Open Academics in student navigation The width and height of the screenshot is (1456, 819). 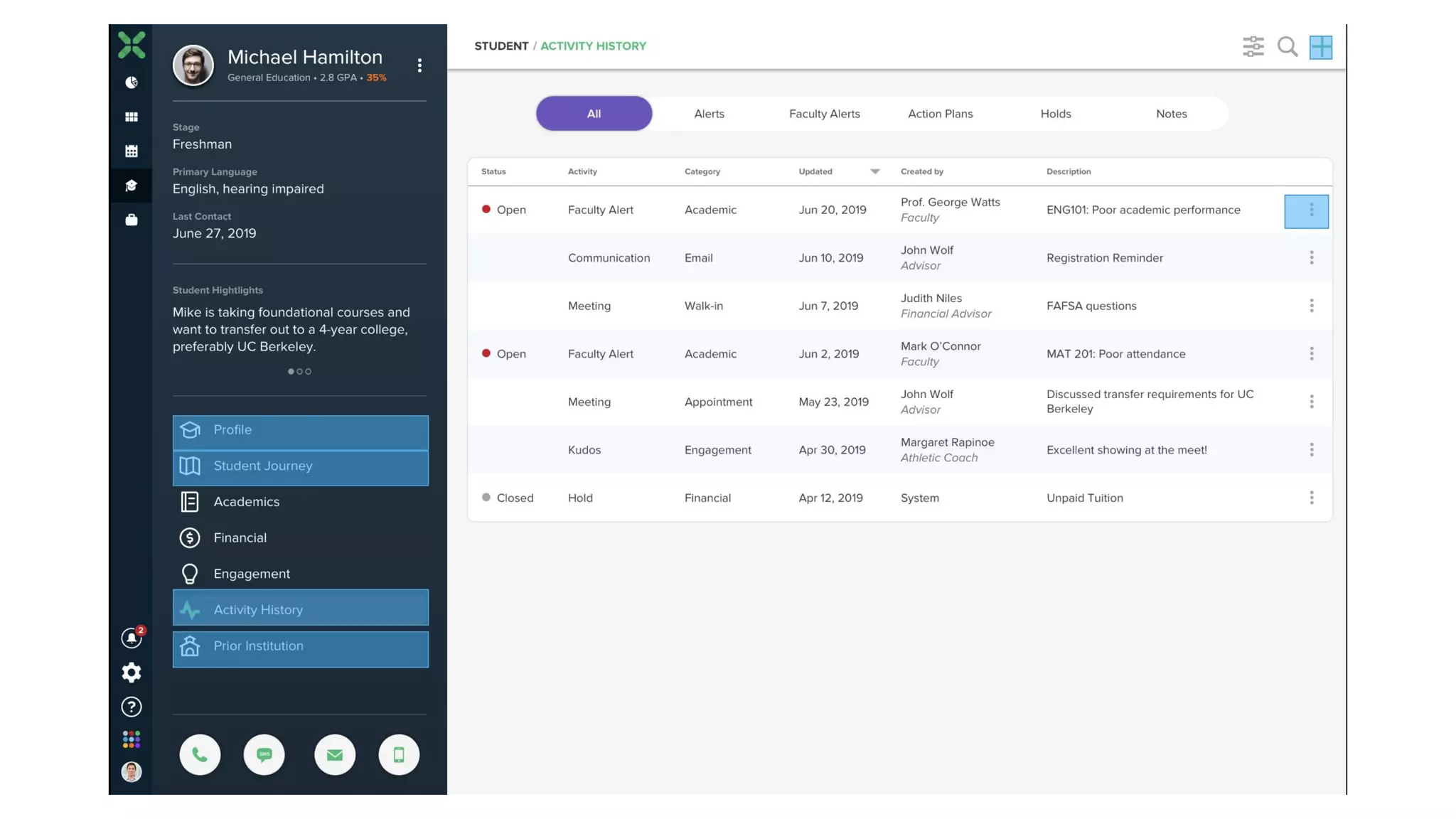coord(246,502)
